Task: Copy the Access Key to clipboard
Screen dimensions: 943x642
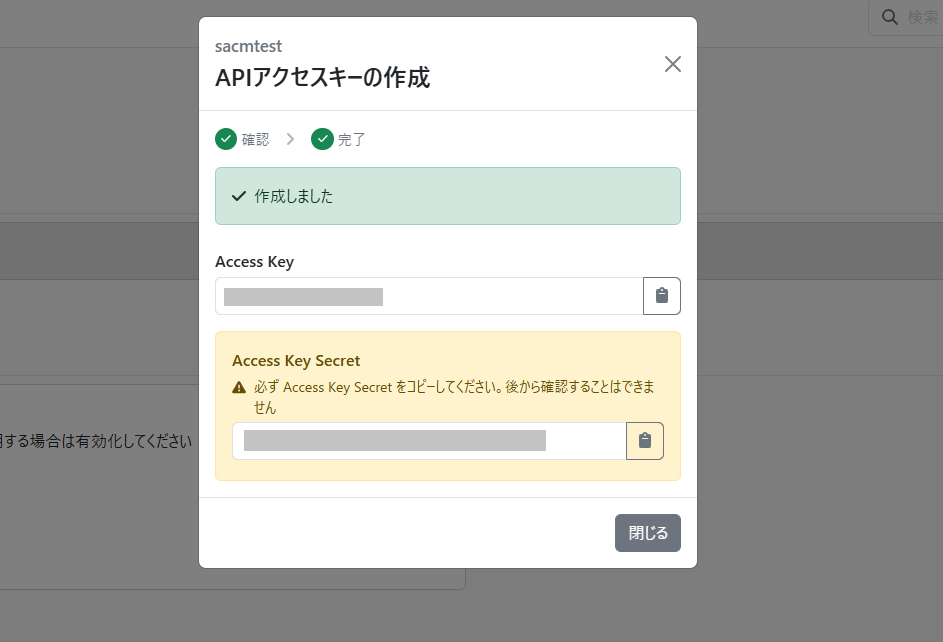Action: 661,296
